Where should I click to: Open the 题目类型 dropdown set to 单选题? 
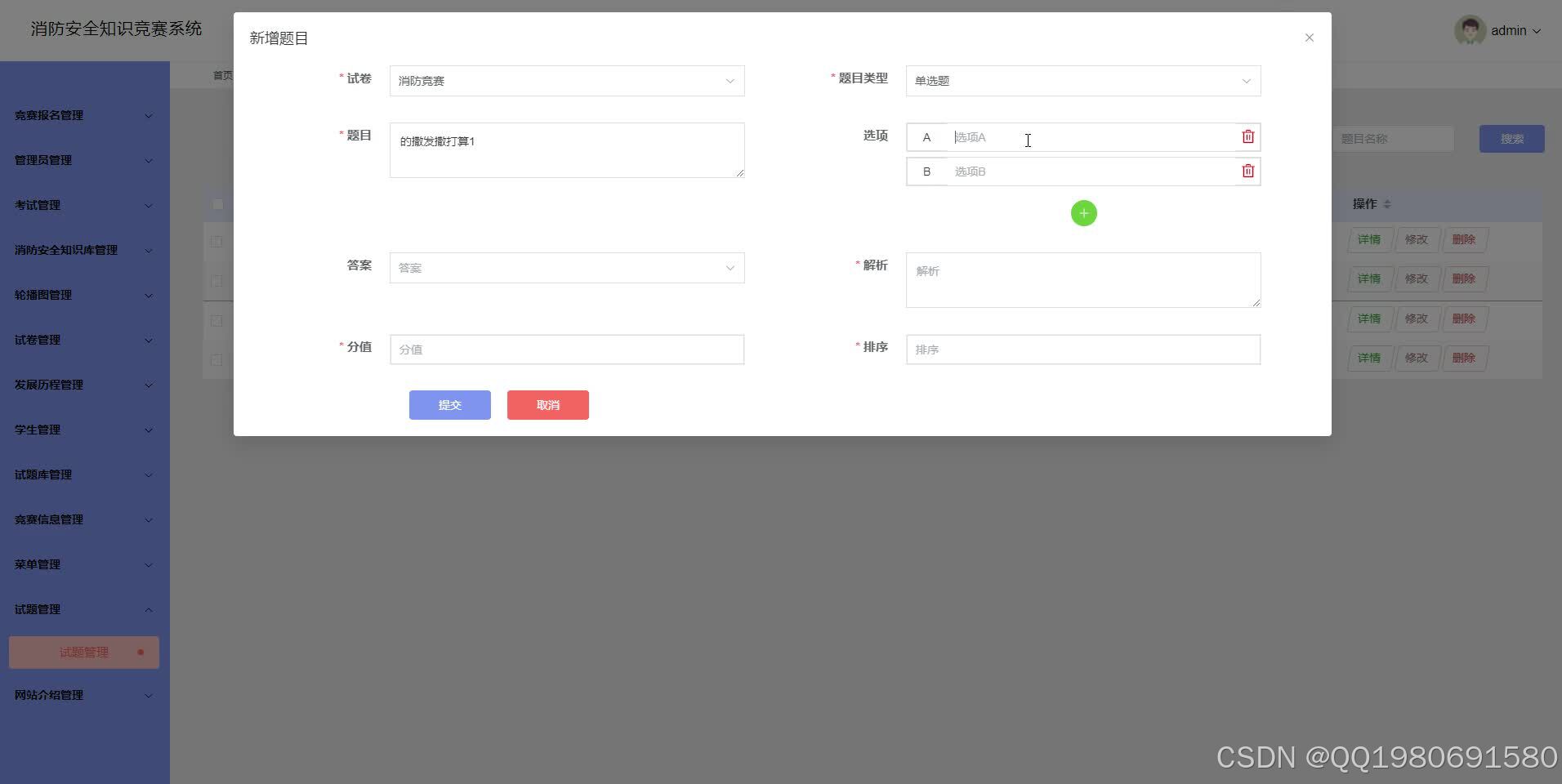(1082, 80)
